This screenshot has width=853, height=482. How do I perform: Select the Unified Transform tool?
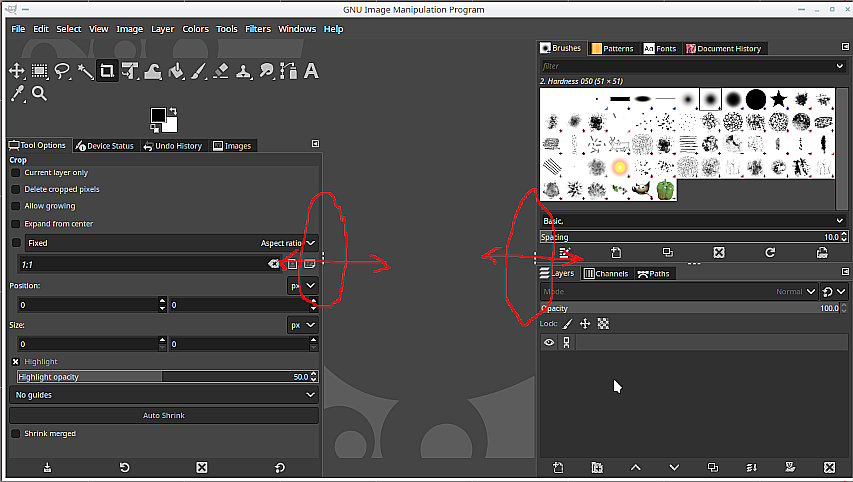(x=129, y=71)
